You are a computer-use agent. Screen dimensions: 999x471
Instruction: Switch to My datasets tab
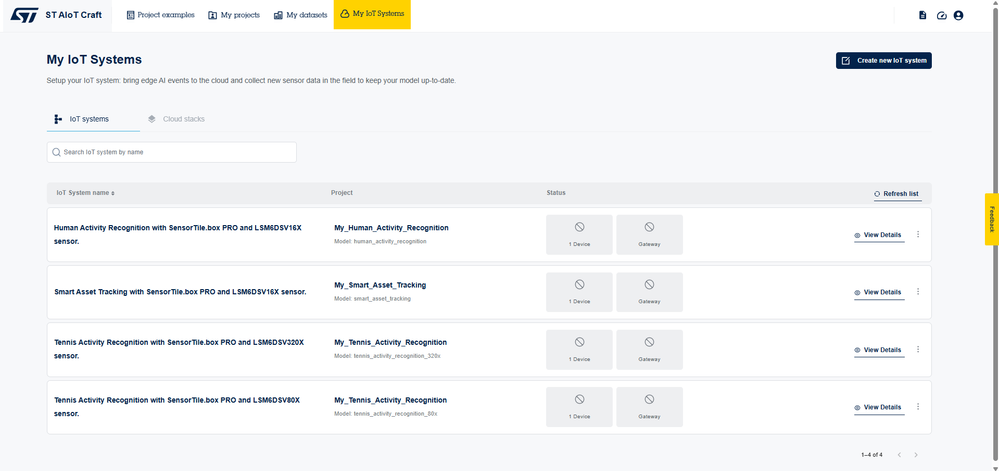click(300, 15)
